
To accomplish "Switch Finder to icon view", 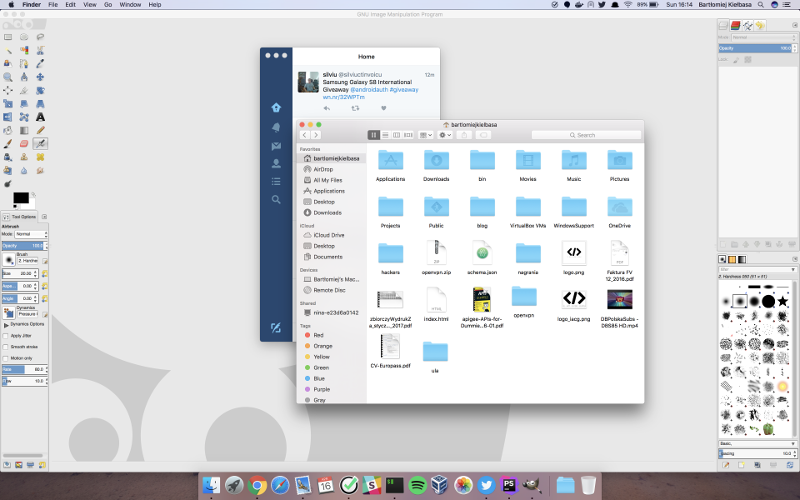I will tap(373, 135).
